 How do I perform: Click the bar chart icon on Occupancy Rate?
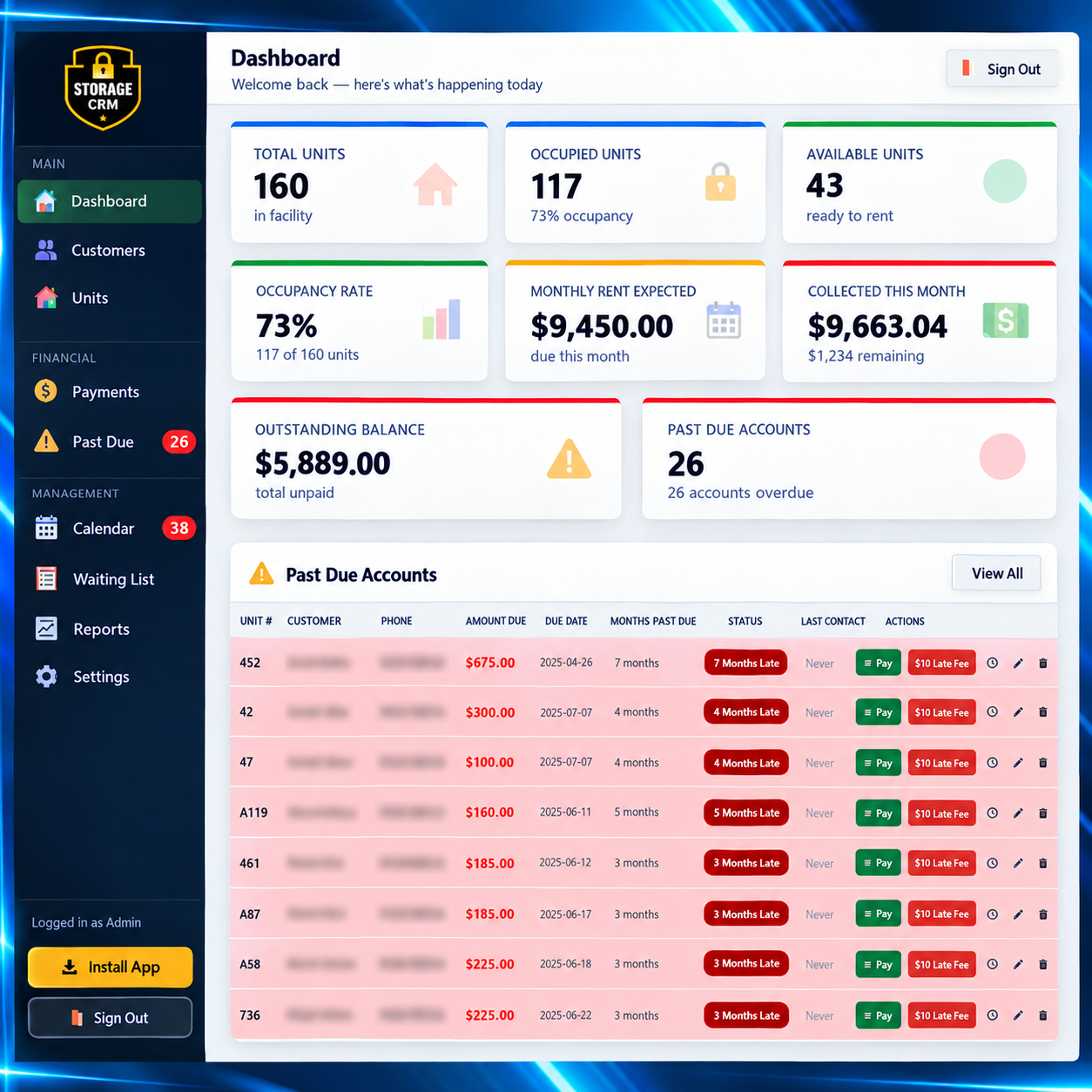[x=442, y=320]
